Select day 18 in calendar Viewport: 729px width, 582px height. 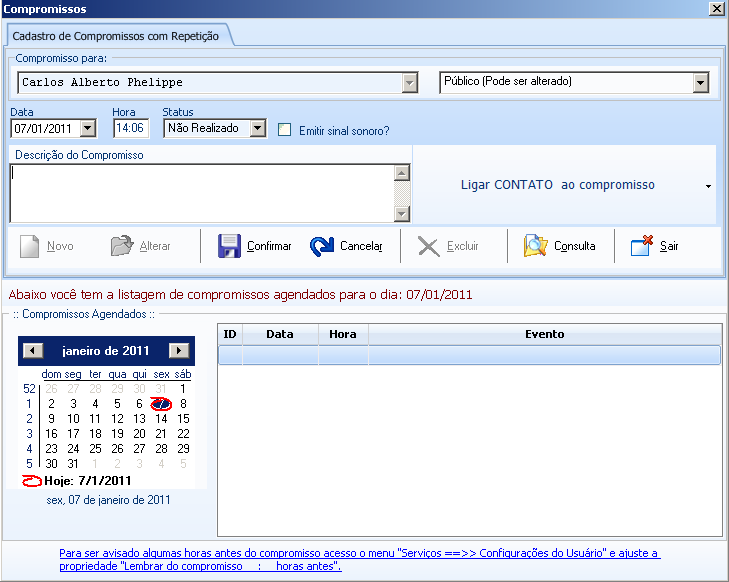pyautogui.click(x=95, y=434)
